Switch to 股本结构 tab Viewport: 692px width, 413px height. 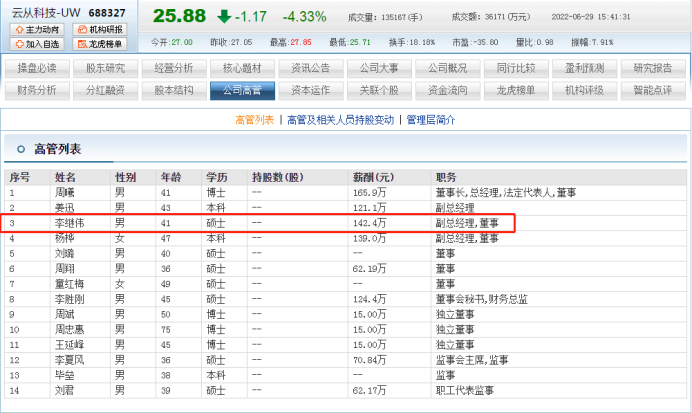[x=174, y=90]
